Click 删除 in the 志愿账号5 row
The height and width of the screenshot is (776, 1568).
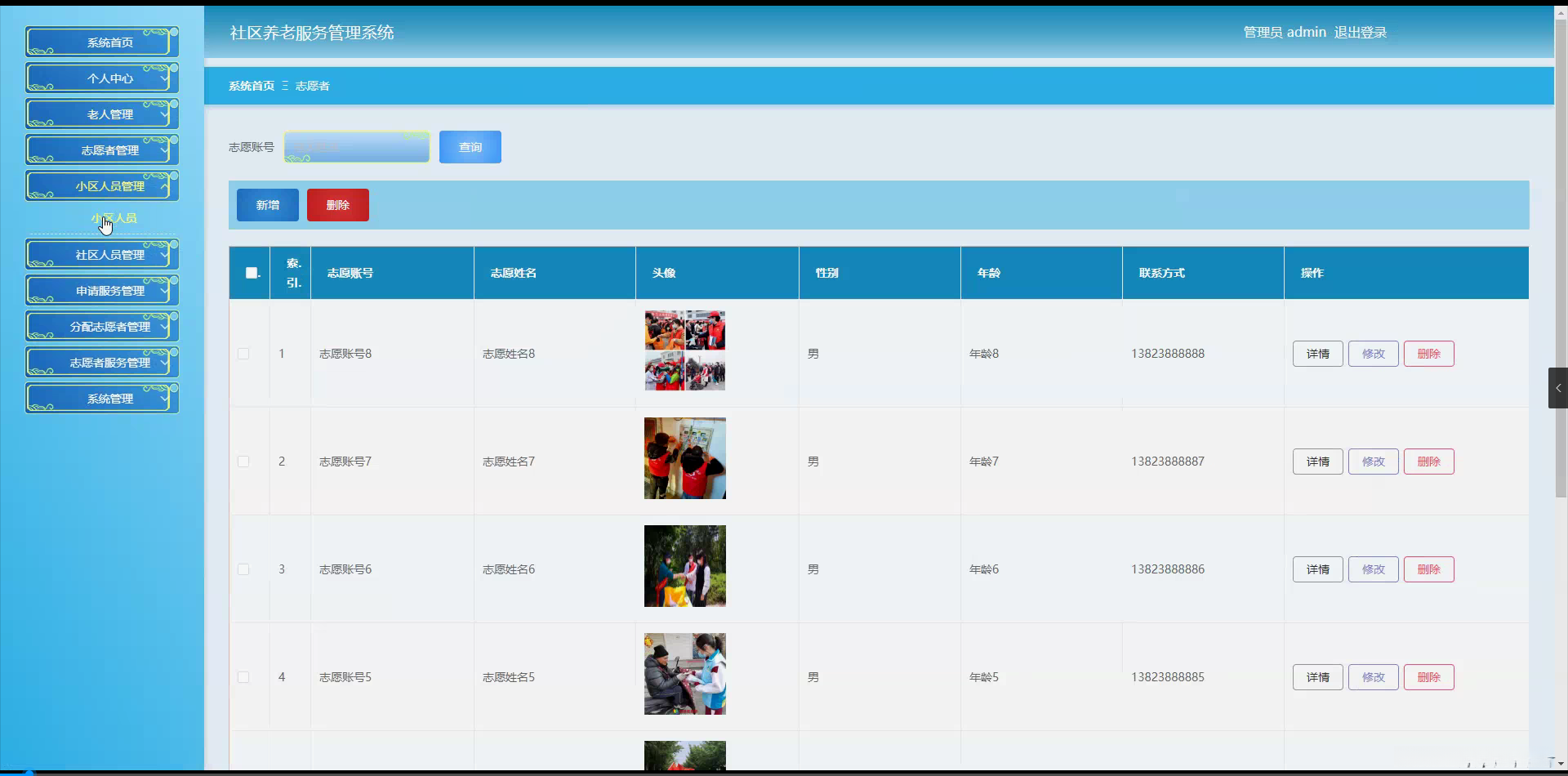[x=1429, y=677]
